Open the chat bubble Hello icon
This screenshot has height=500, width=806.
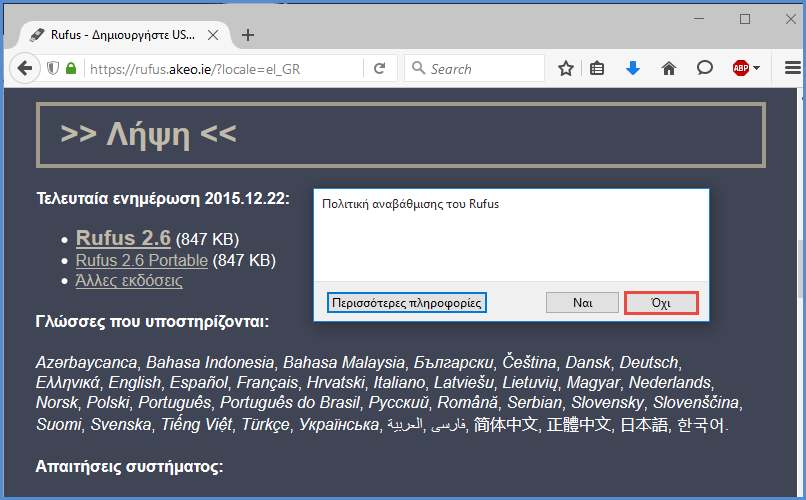pos(705,68)
